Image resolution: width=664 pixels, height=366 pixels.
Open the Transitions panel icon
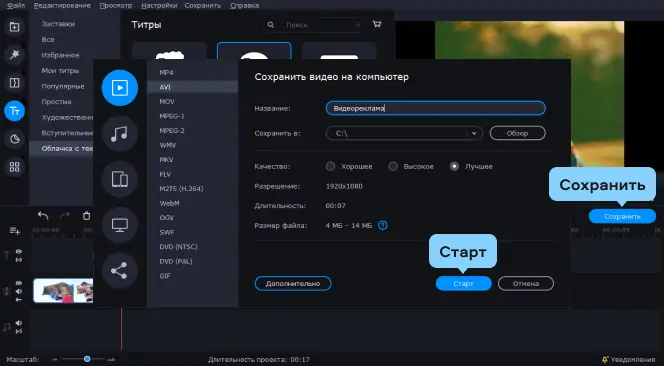point(14,83)
